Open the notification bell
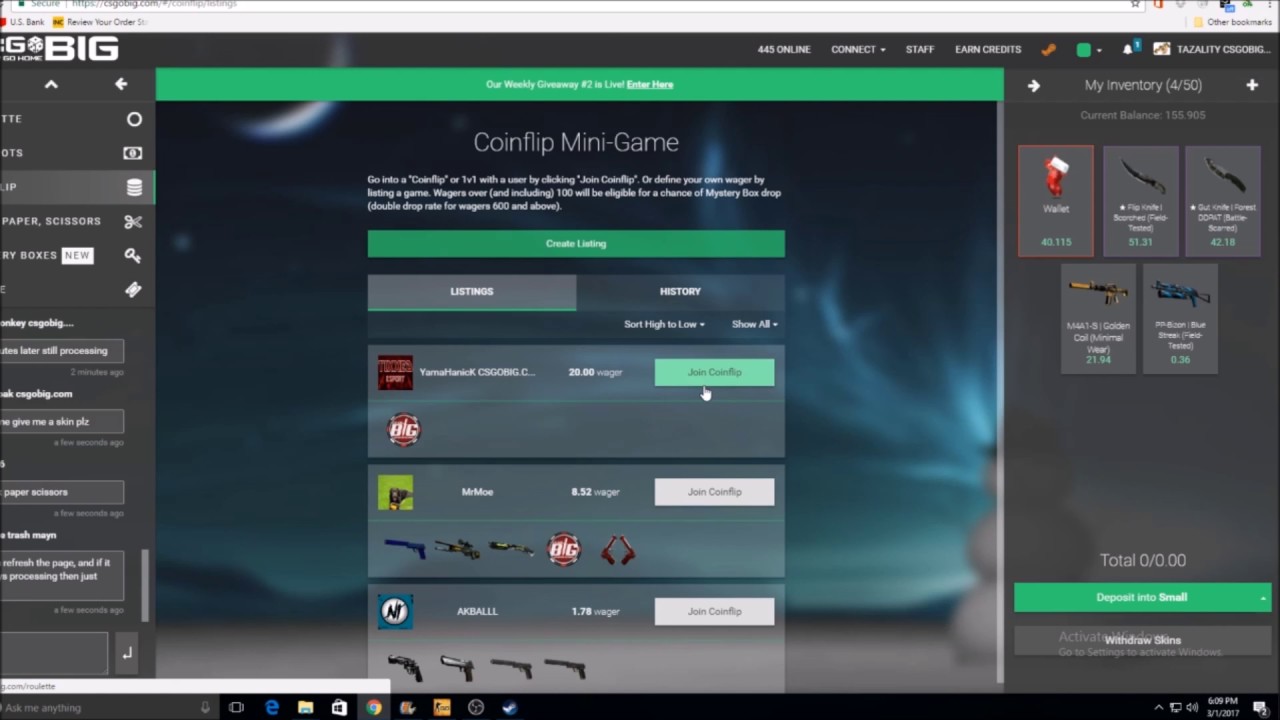The image size is (1280, 720). coord(1129,49)
